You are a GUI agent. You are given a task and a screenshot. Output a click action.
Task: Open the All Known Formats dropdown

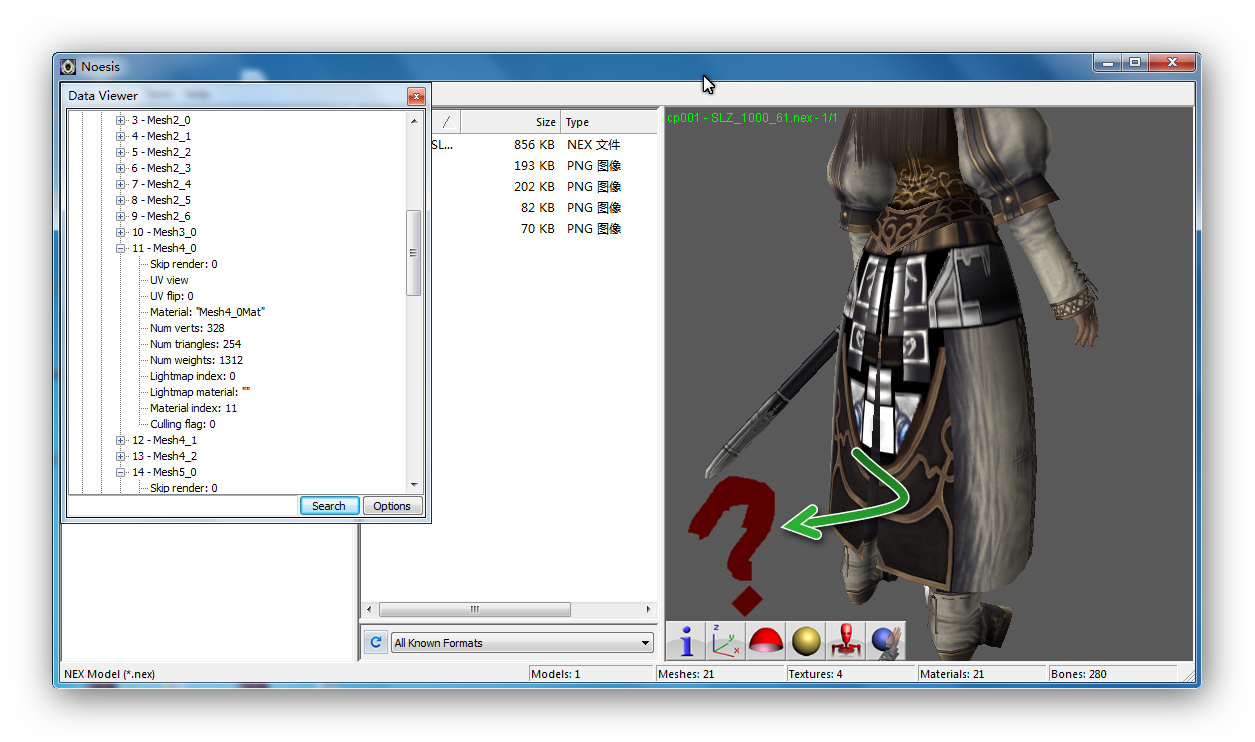click(522, 642)
